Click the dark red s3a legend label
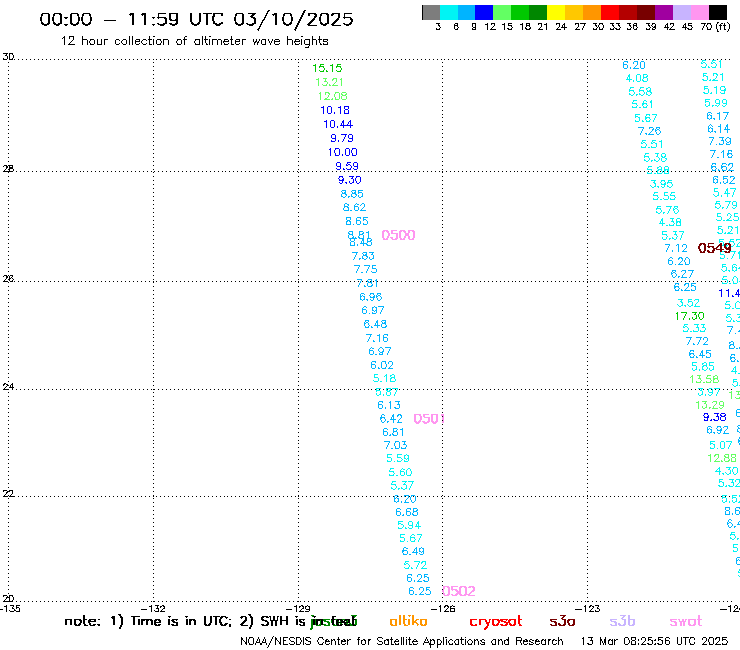 pos(562,622)
